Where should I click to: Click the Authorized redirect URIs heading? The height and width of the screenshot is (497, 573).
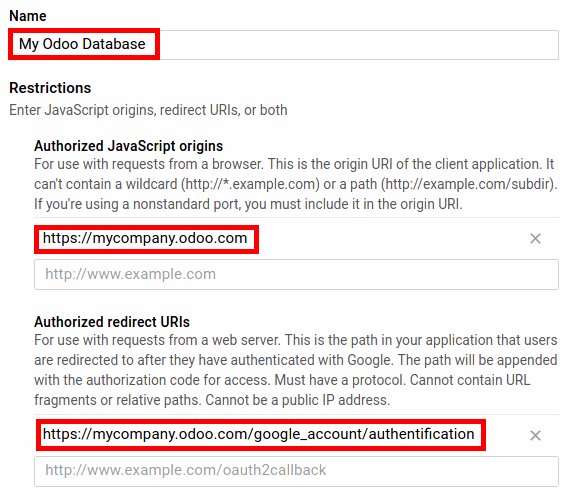112,322
